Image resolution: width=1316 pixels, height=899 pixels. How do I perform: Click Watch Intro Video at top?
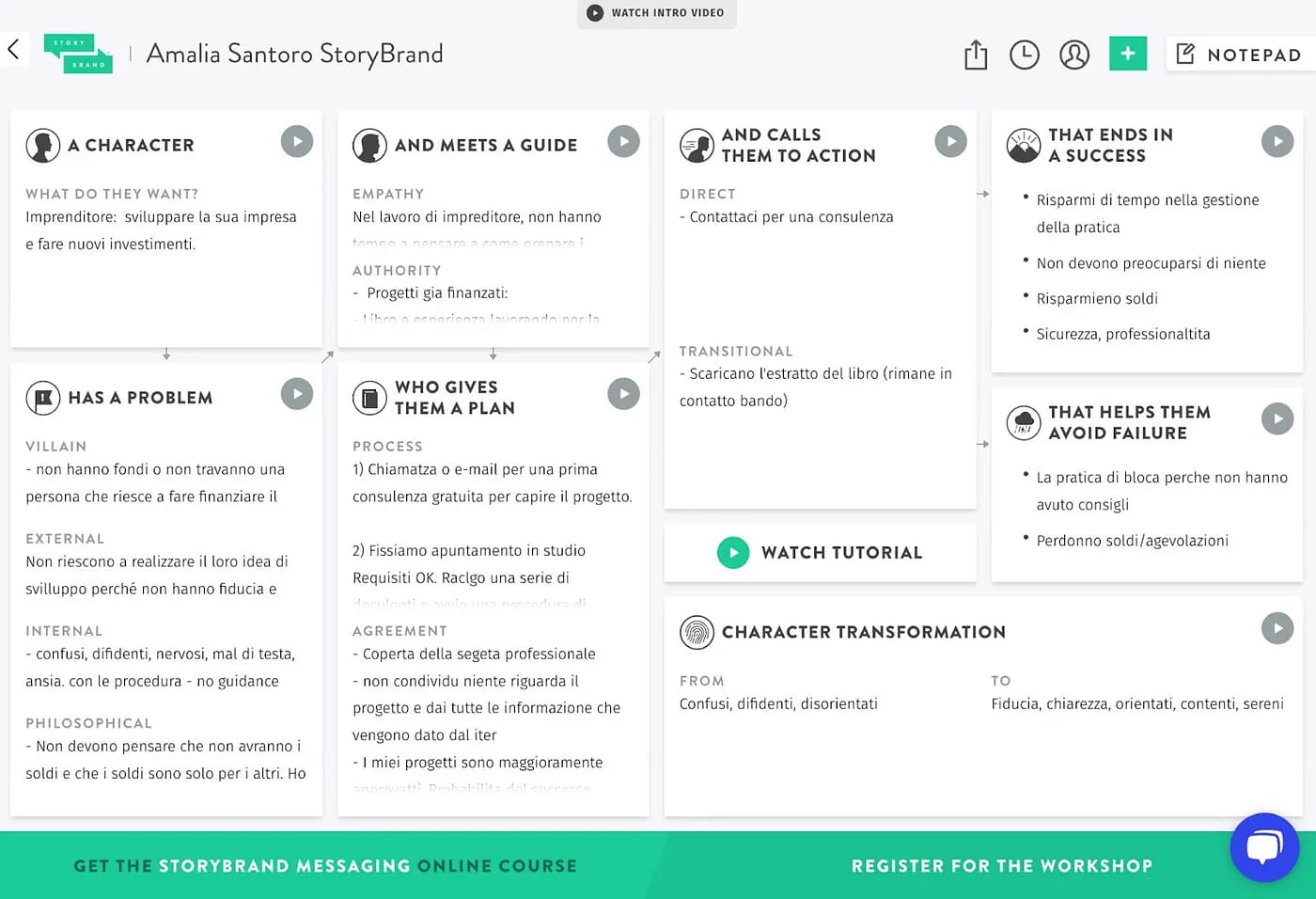(x=656, y=13)
